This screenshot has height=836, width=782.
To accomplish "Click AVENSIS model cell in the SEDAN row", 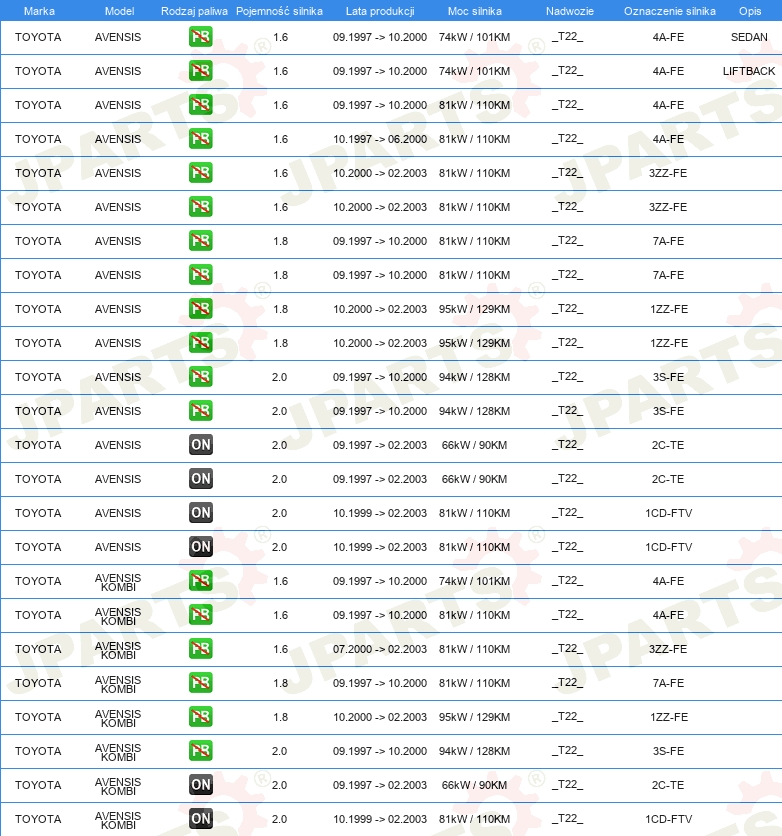I will pos(118,37).
